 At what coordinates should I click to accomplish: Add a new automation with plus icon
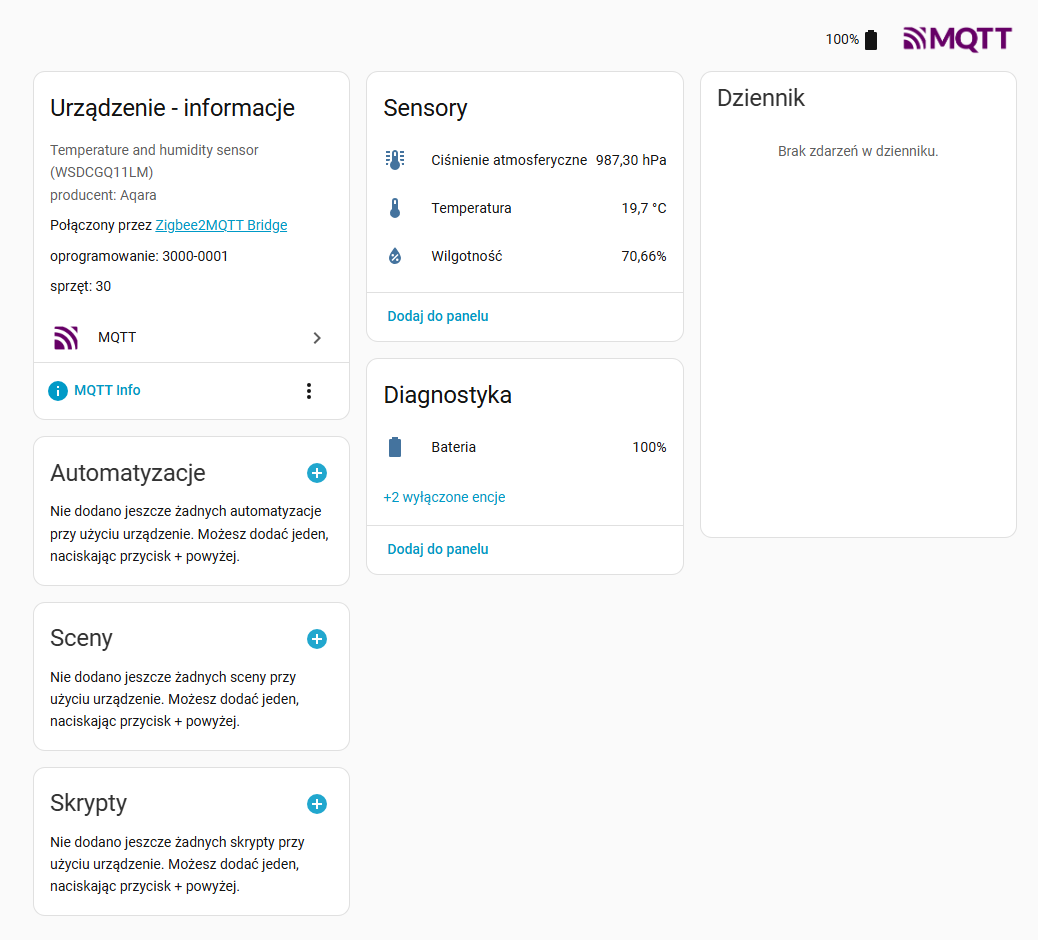pyautogui.click(x=317, y=473)
